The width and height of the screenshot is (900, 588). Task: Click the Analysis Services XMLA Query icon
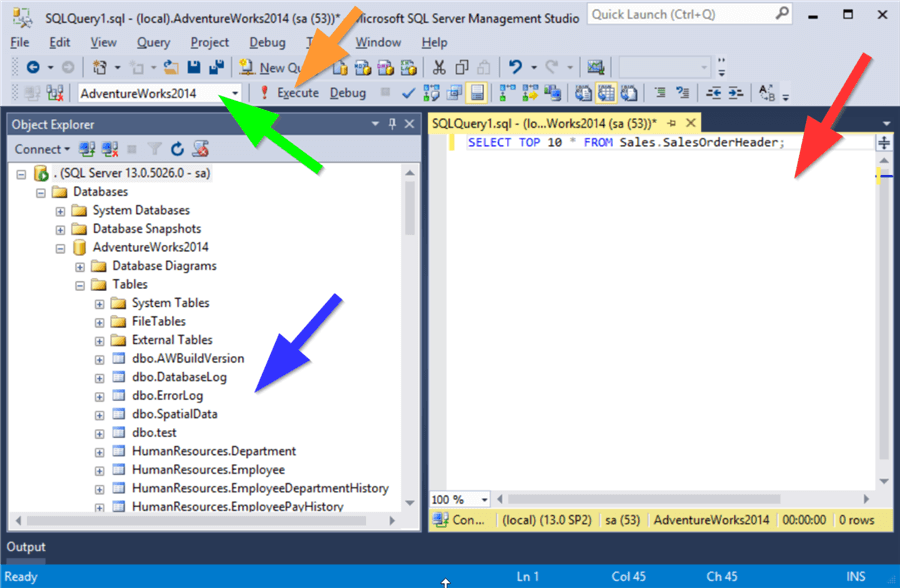click(409, 68)
